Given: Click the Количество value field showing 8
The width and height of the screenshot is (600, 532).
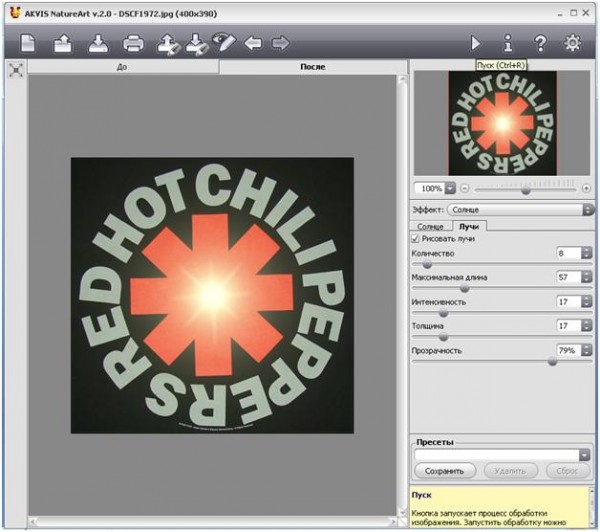Looking at the screenshot, I should (569, 253).
